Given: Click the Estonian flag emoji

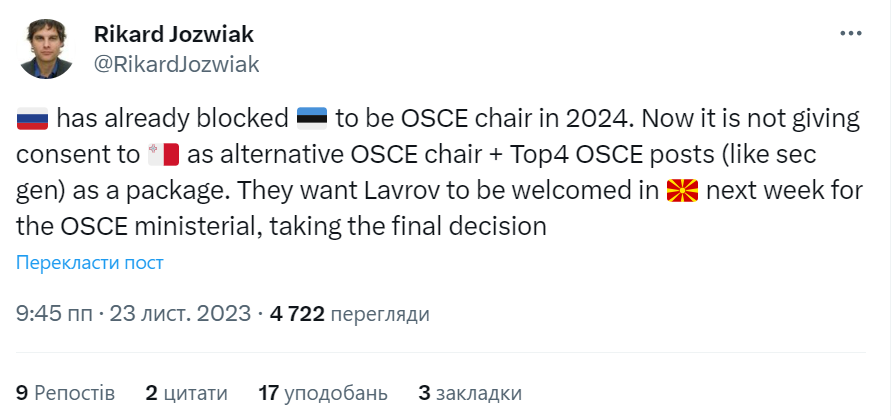Looking at the screenshot, I should coord(311,120).
